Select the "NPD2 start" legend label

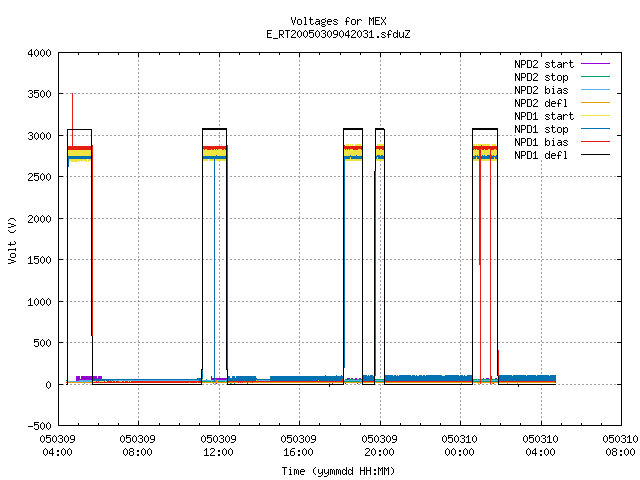pos(544,64)
